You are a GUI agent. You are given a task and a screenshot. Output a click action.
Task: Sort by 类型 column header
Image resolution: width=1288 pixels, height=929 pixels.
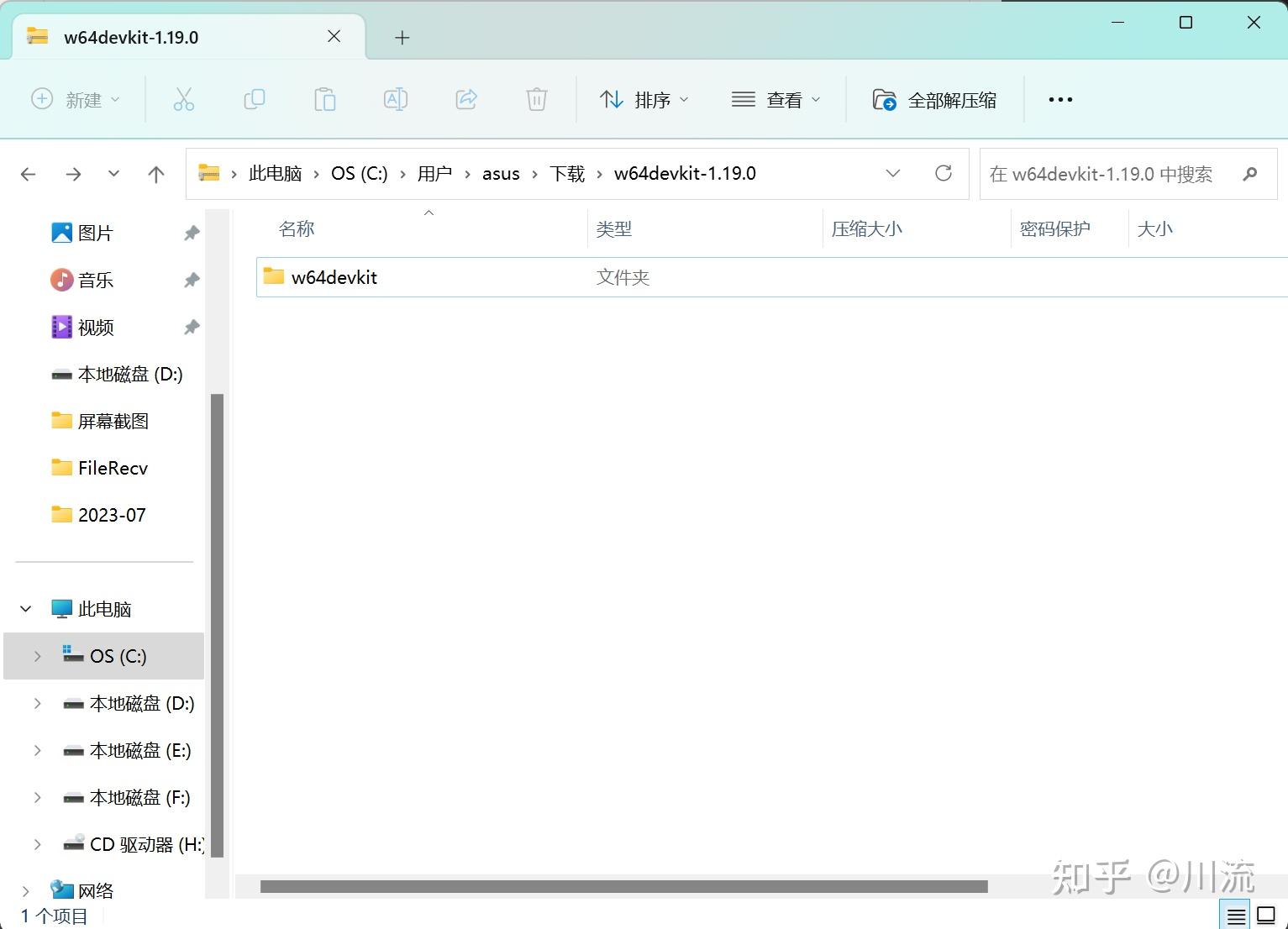point(614,229)
